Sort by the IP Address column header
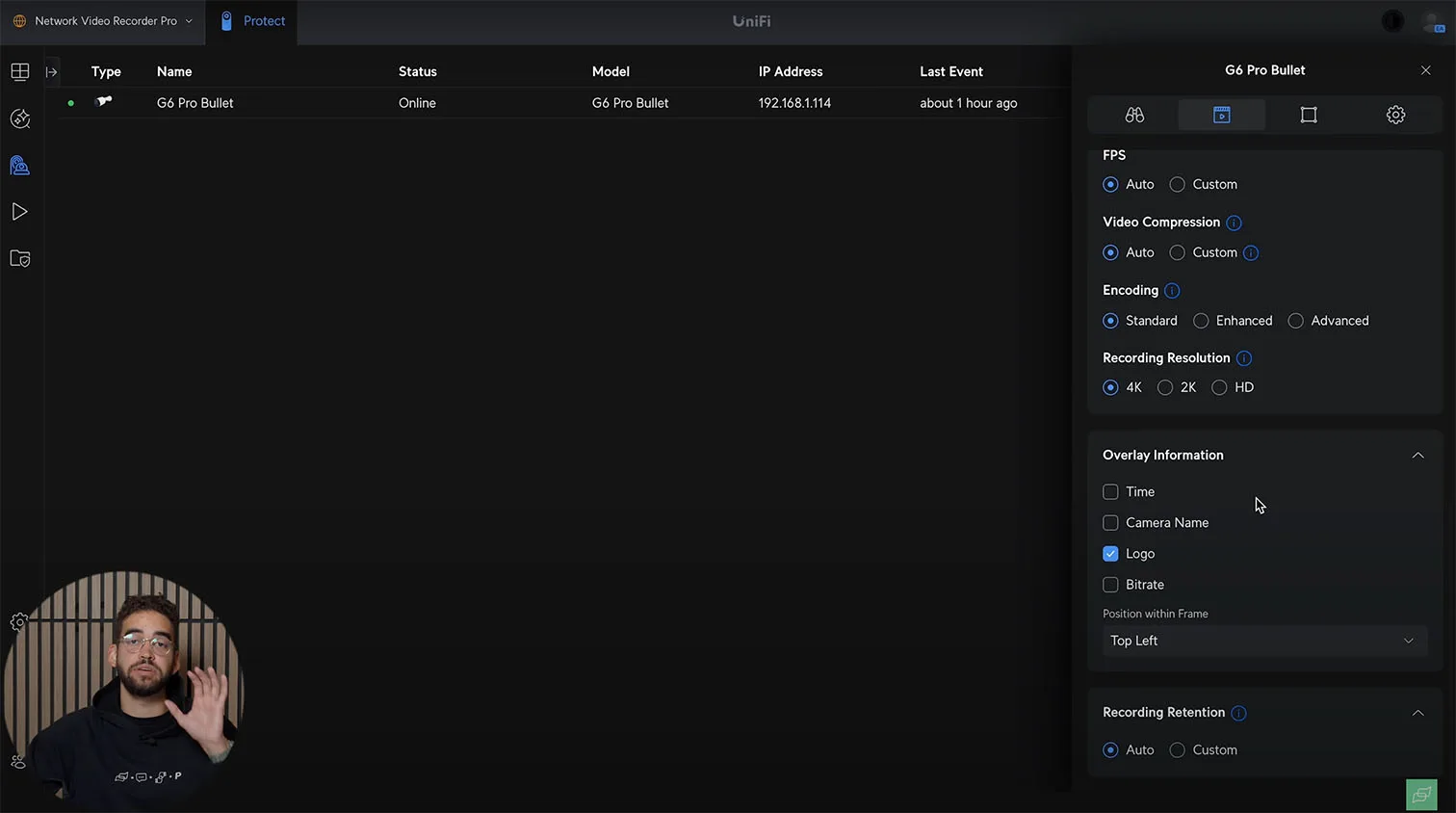The height and width of the screenshot is (813, 1456). coord(791,71)
